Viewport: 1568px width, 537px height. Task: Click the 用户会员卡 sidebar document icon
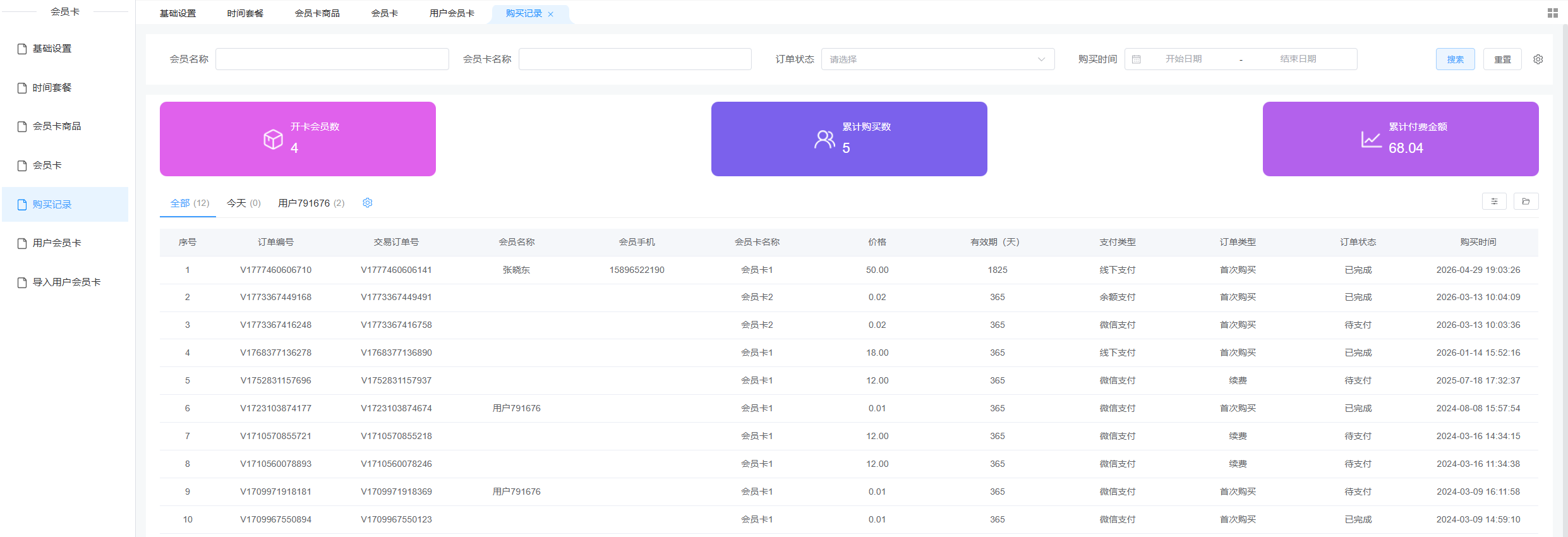22,243
